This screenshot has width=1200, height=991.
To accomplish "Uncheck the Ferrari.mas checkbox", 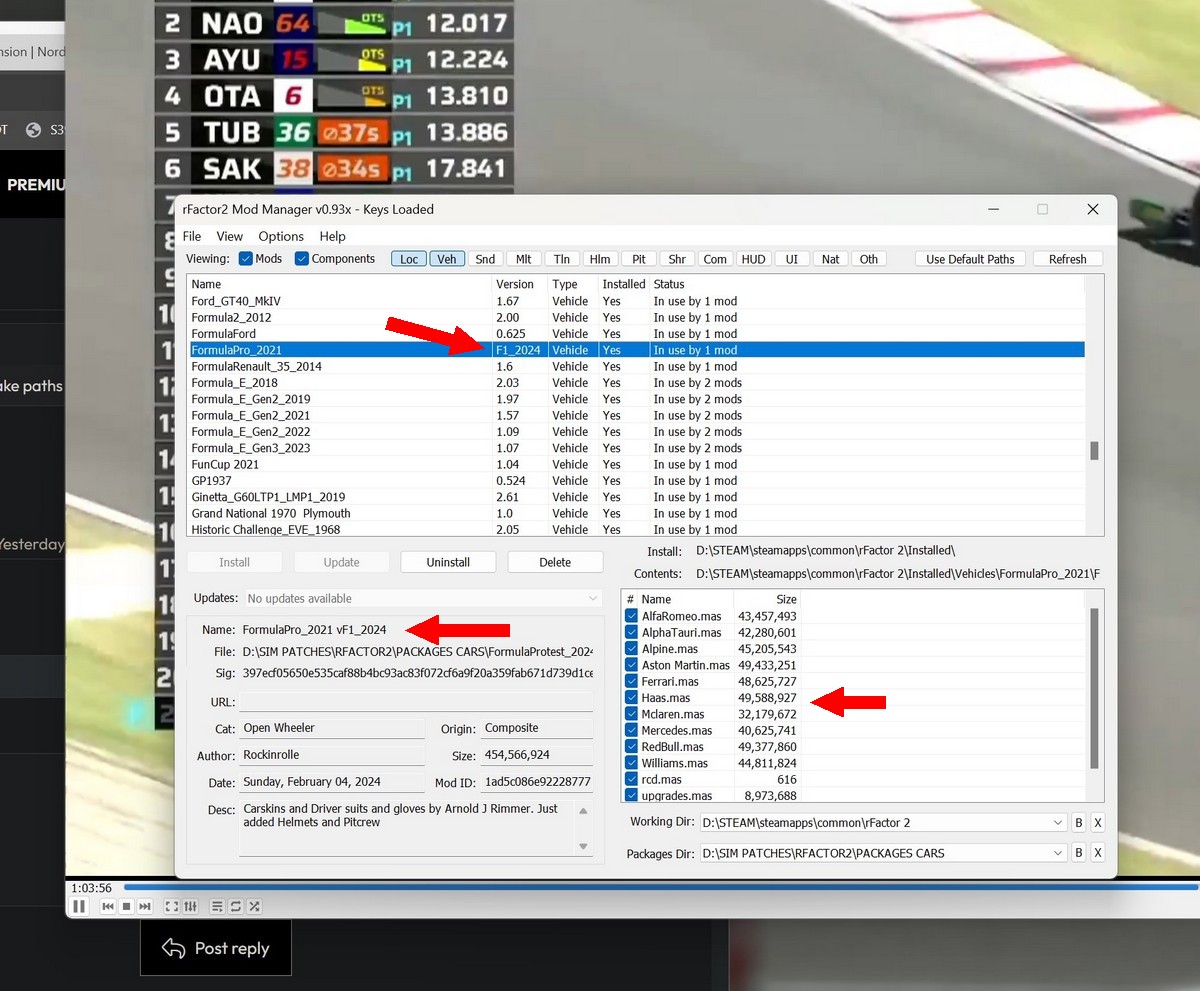I will [x=631, y=681].
